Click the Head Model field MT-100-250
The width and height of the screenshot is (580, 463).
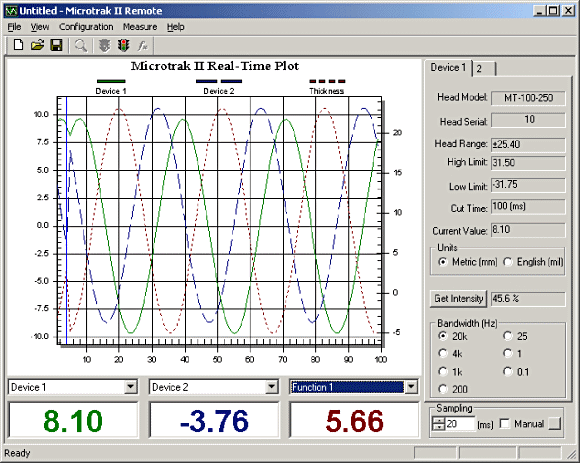click(528, 98)
